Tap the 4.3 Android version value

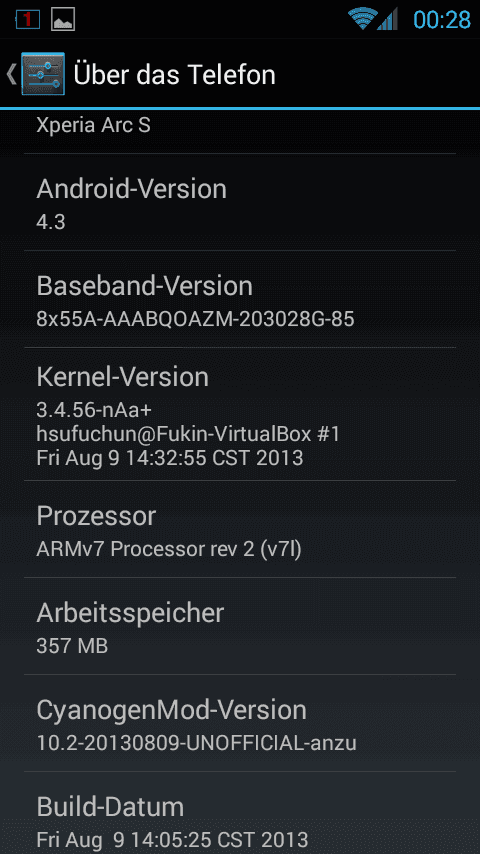(51, 222)
